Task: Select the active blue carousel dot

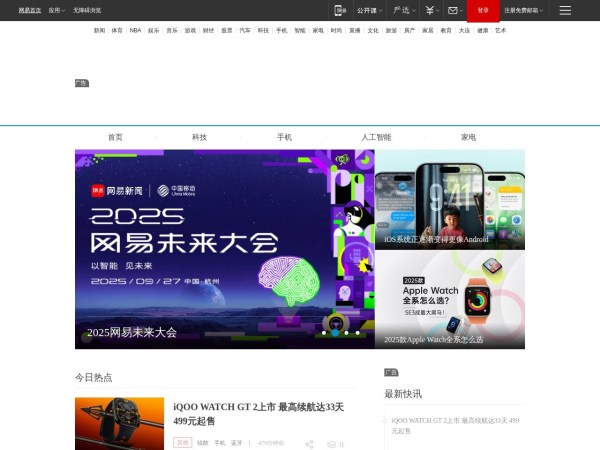Action: (x=335, y=333)
